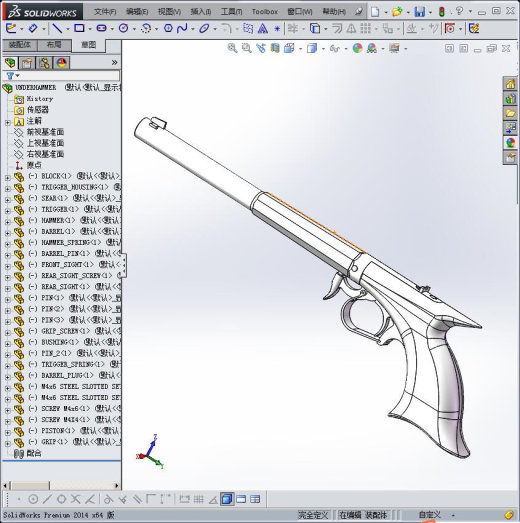
Task: Switch to single view viewport layout
Action: click(227, 499)
